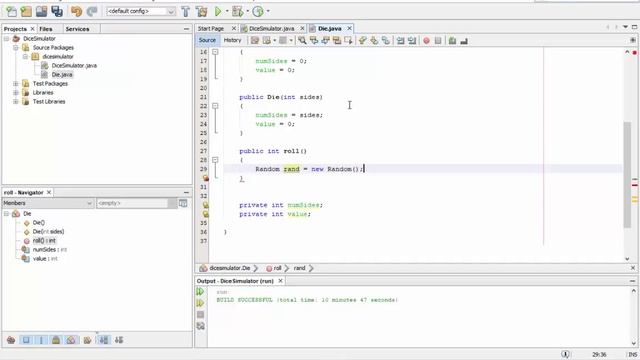The image size is (640, 360).
Task: Collapse the DiceSimulator project node
Action: (x=7, y=39)
